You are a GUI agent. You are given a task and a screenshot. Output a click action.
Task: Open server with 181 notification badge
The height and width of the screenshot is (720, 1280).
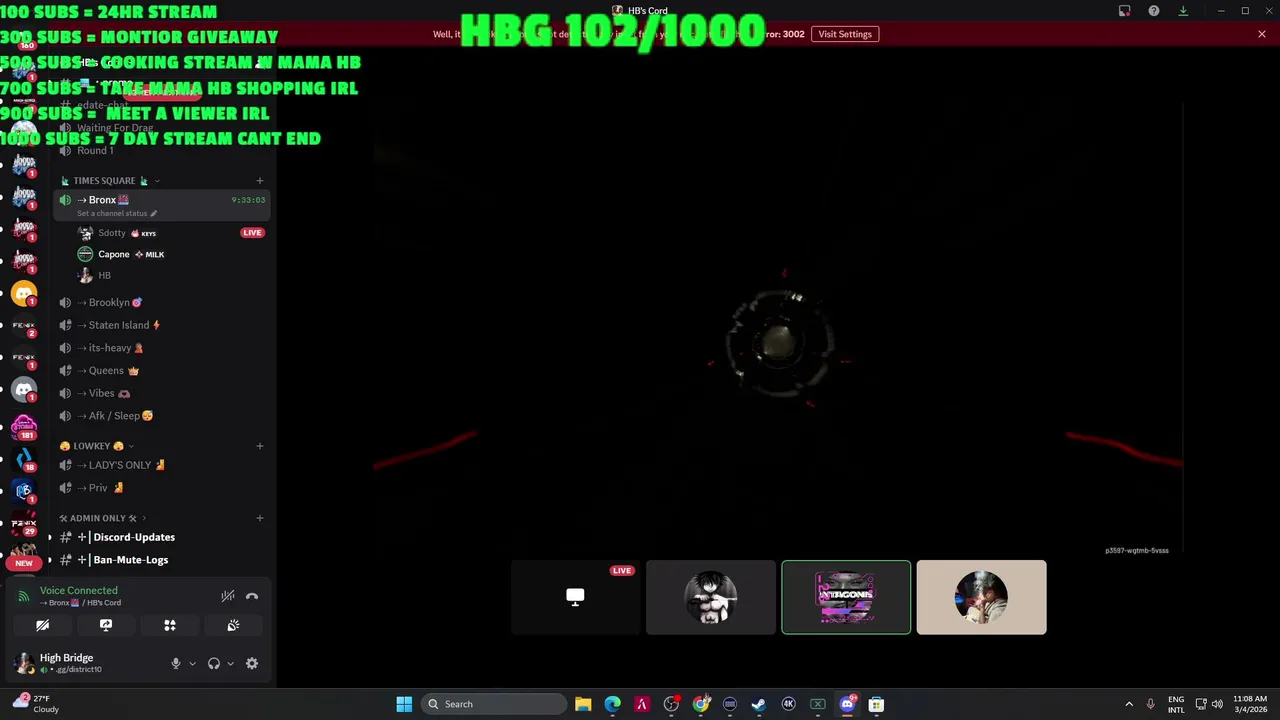click(x=24, y=425)
